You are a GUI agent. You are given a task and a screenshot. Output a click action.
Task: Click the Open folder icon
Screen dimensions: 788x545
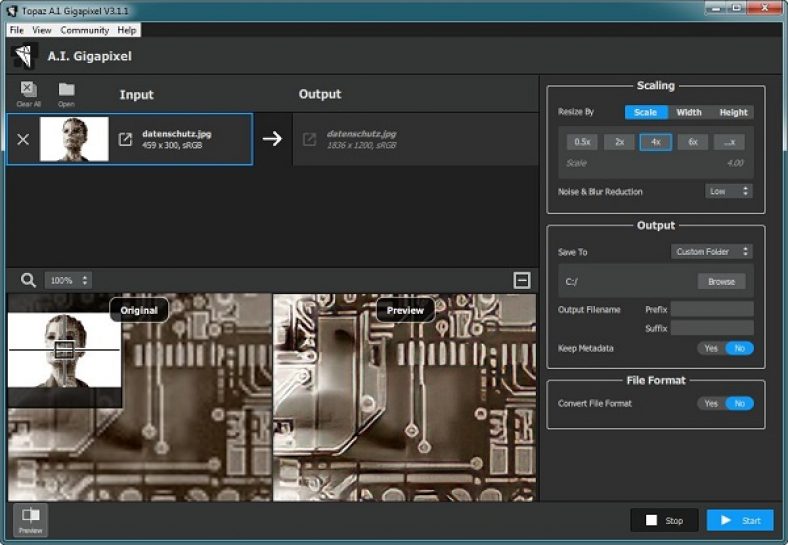pos(66,90)
